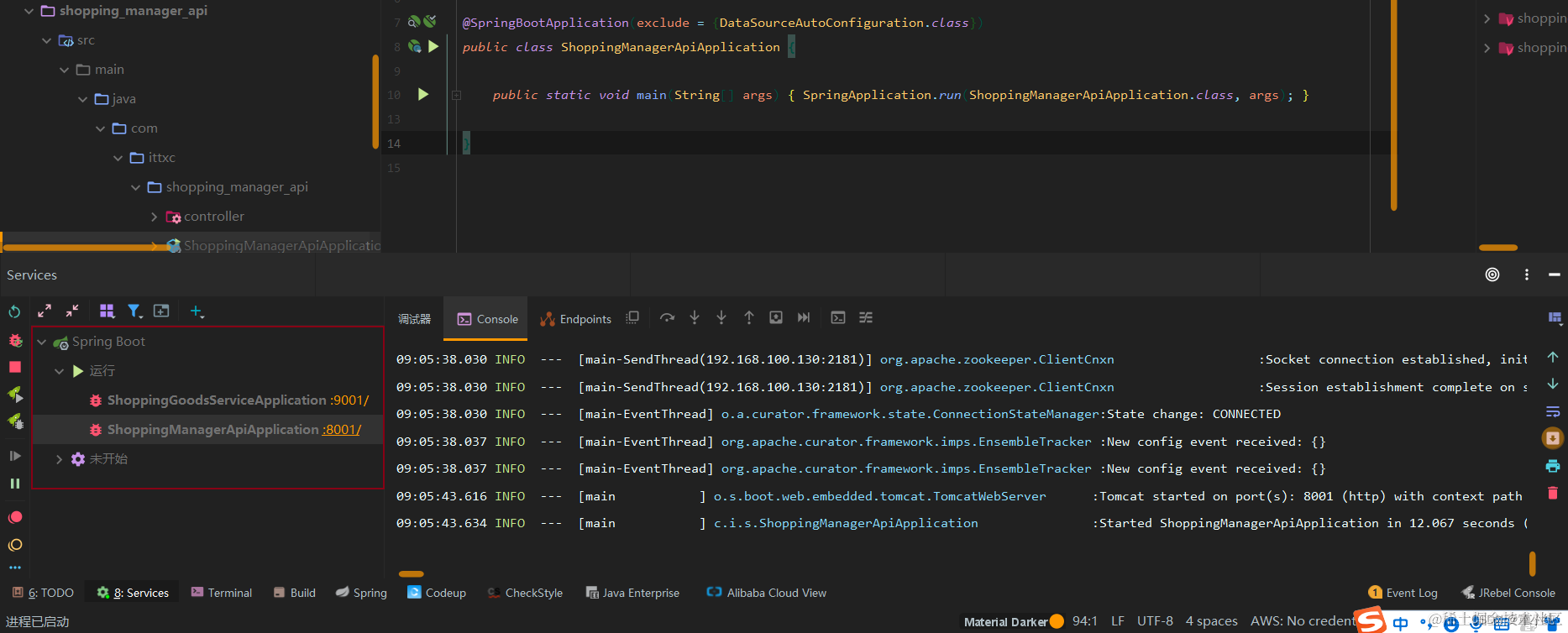Switch to the 调试器 debugger tab
This screenshot has width=1568, height=633.
414,319
